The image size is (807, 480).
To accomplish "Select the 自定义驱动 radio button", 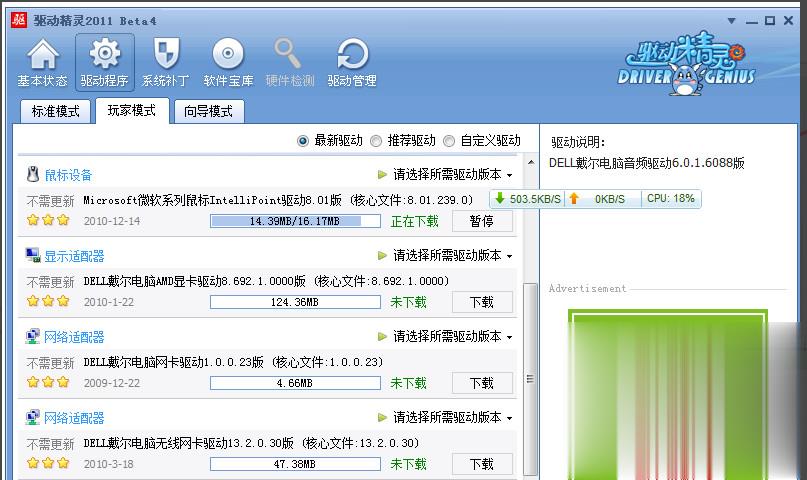I will (x=449, y=140).
